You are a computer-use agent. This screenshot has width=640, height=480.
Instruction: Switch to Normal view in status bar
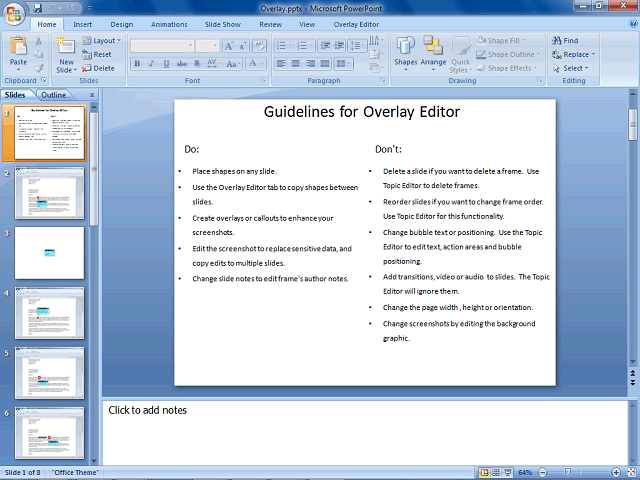(484, 472)
